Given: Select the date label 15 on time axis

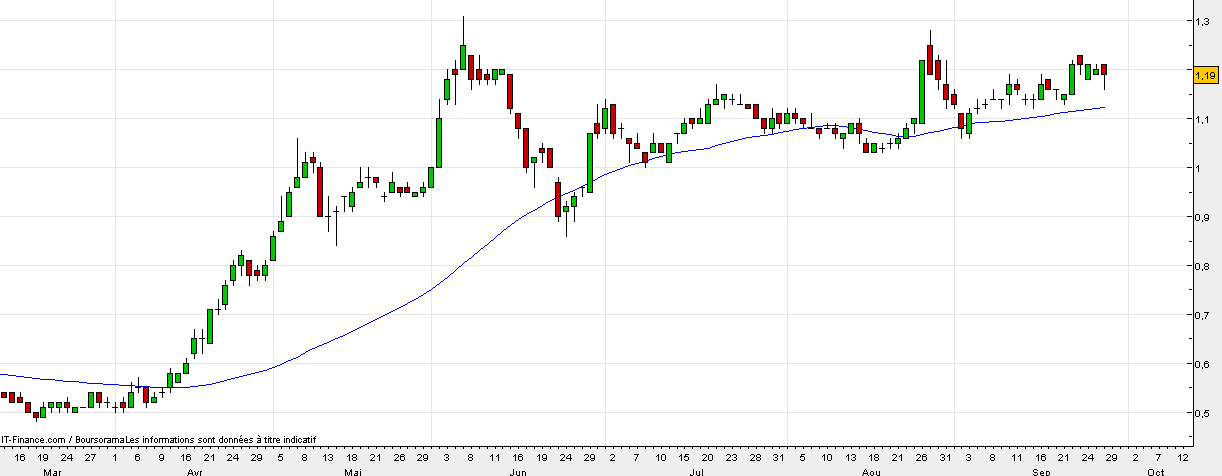Looking at the screenshot, I should (684, 458).
